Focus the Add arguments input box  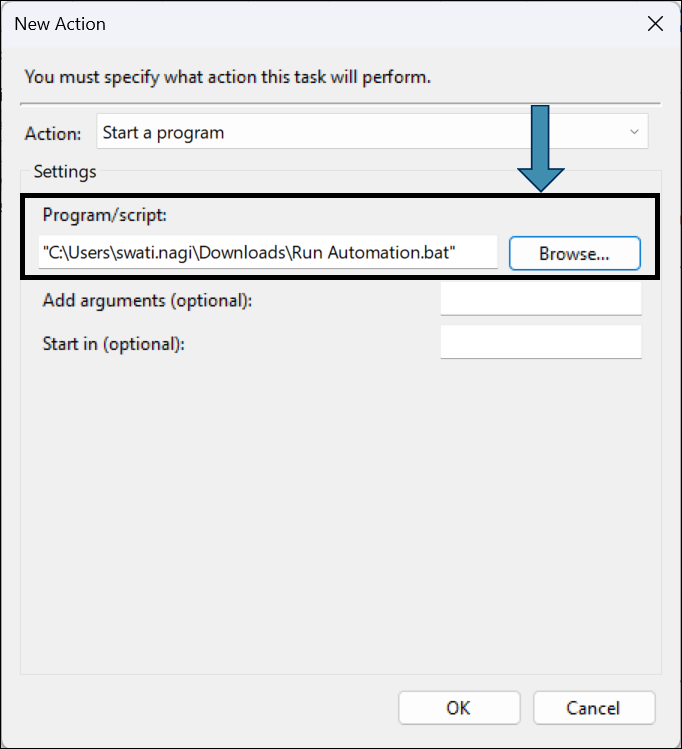click(540, 299)
